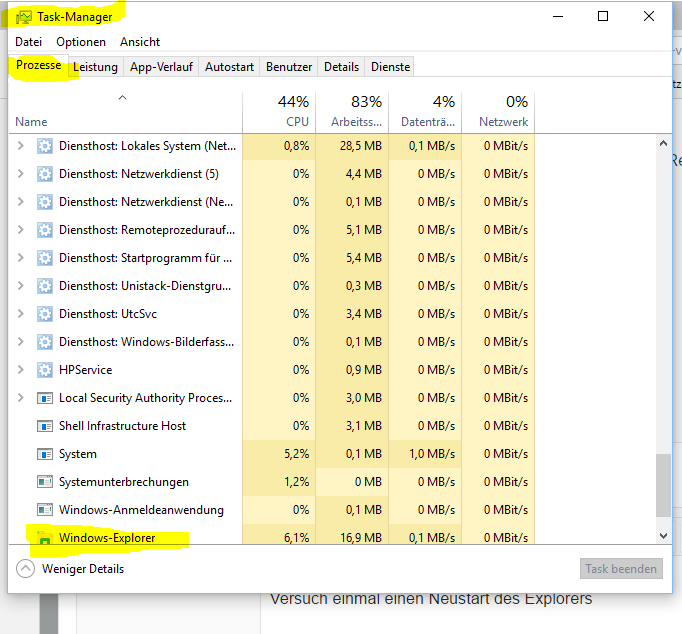Viewport: 682px width, 634px height.
Task: Click the Task beenden button
Action: [x=621, y=569]
